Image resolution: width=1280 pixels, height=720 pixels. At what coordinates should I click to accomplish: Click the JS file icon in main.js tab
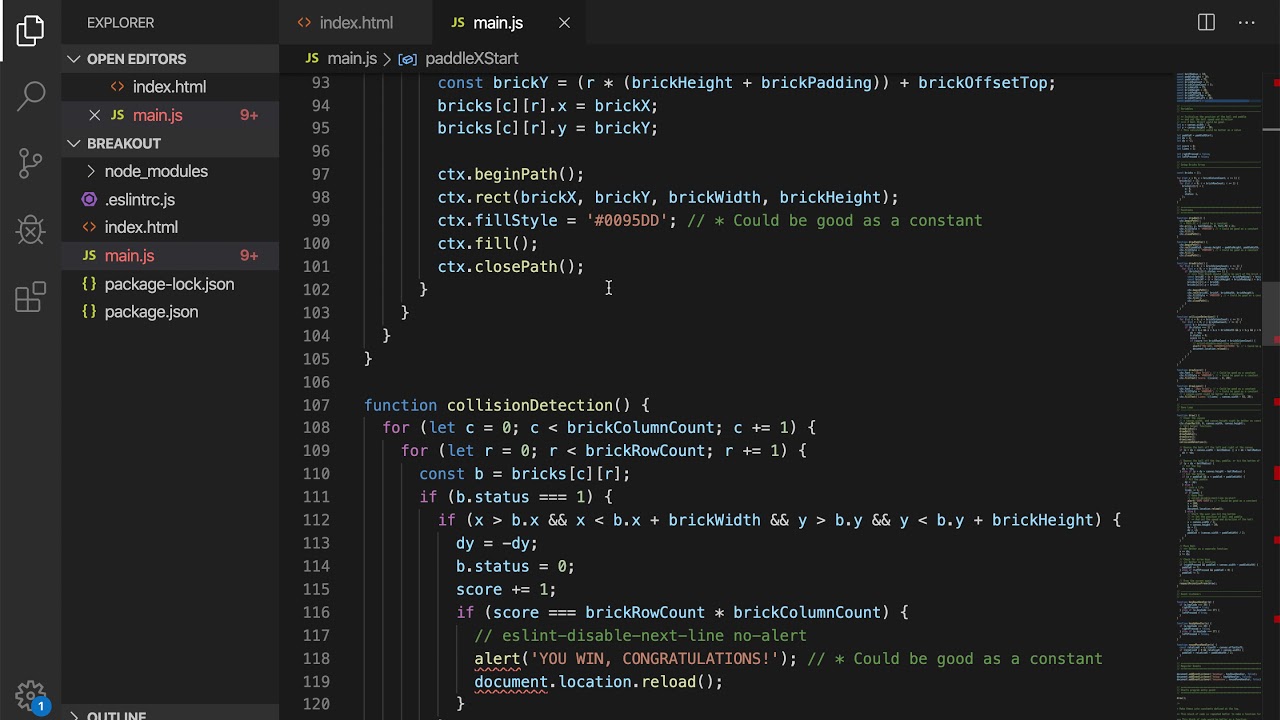[x=458, y=22]
